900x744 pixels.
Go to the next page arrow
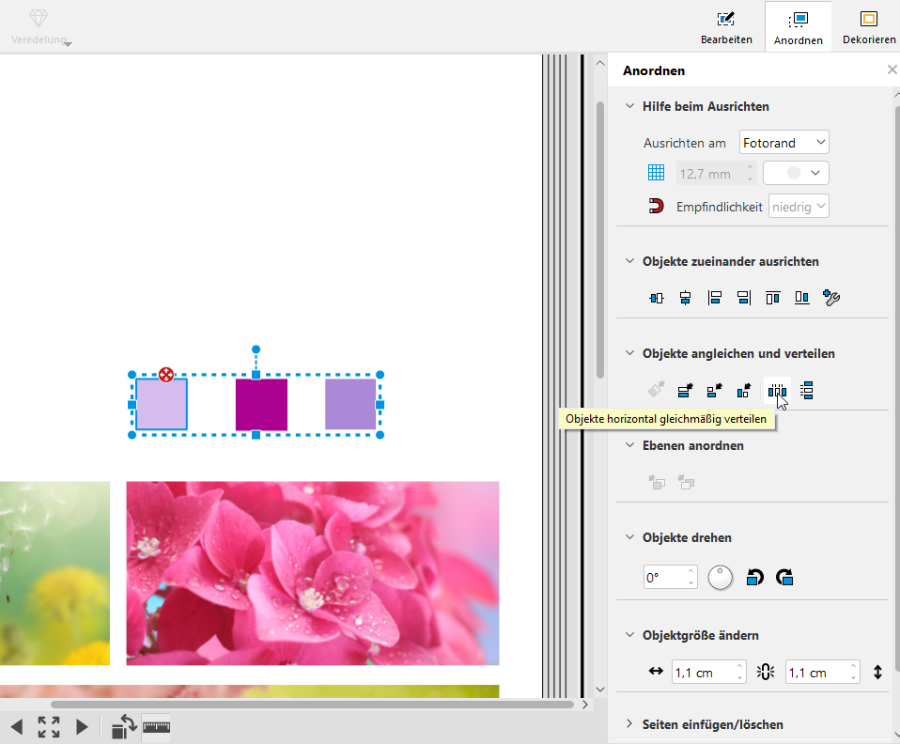coord(82,727)
